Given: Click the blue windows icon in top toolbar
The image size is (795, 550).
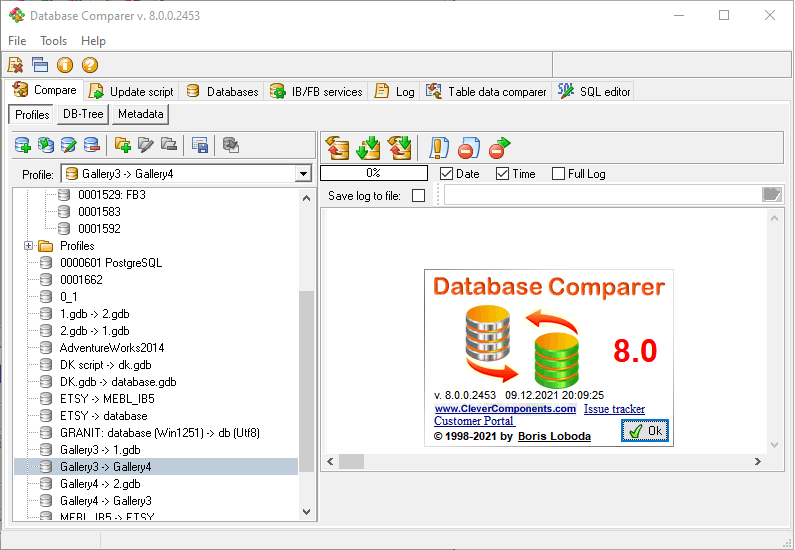Looking at the screenshot, I should click(x=40, y=65).
